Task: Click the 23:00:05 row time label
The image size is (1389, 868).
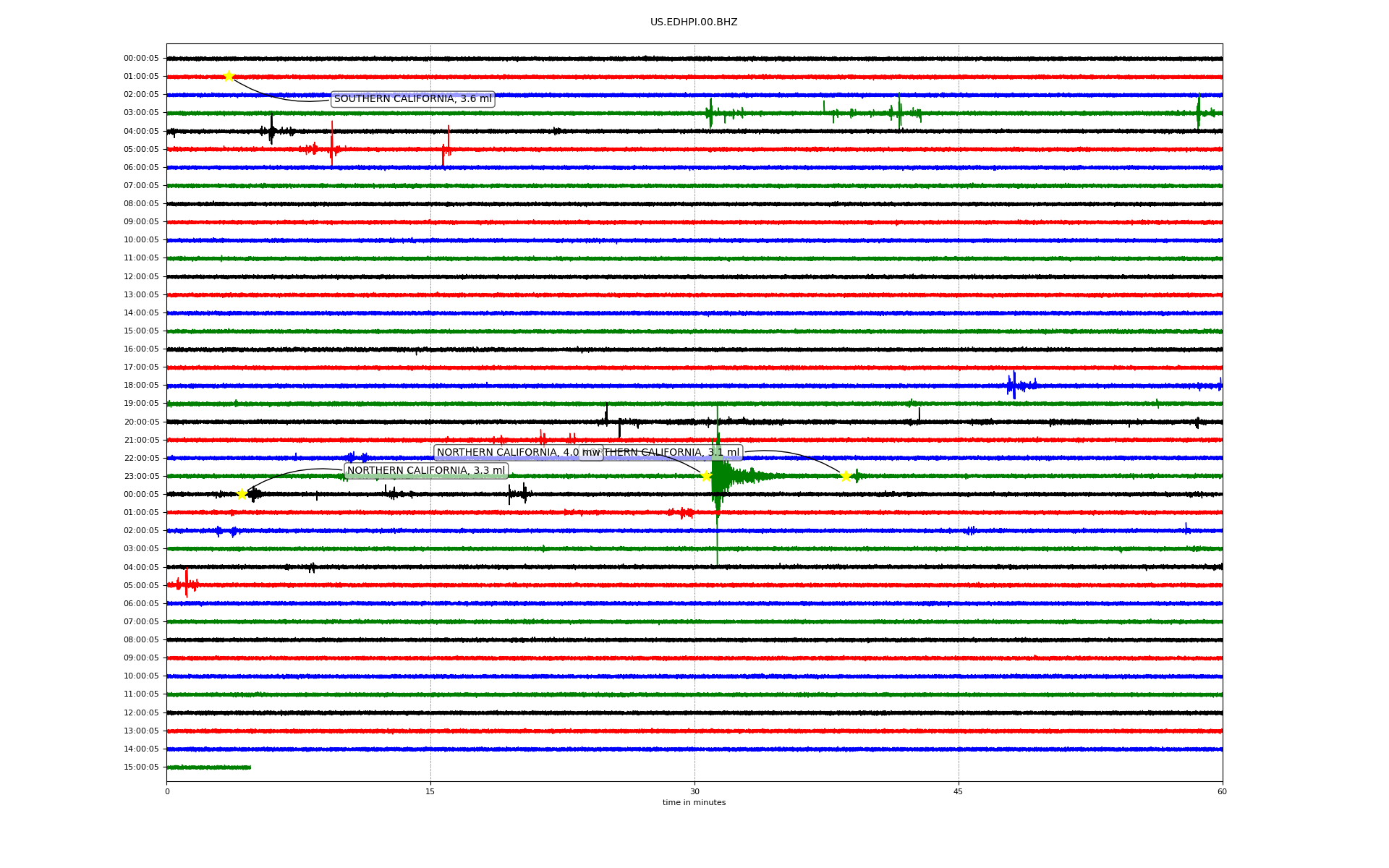Action: [141, 476]
